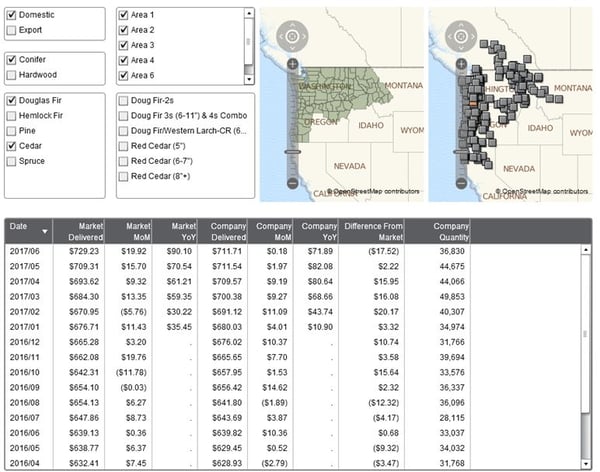Click Company Delivered value $641.80
This screenshot has width=600, height=472.
tap(227, 403)
